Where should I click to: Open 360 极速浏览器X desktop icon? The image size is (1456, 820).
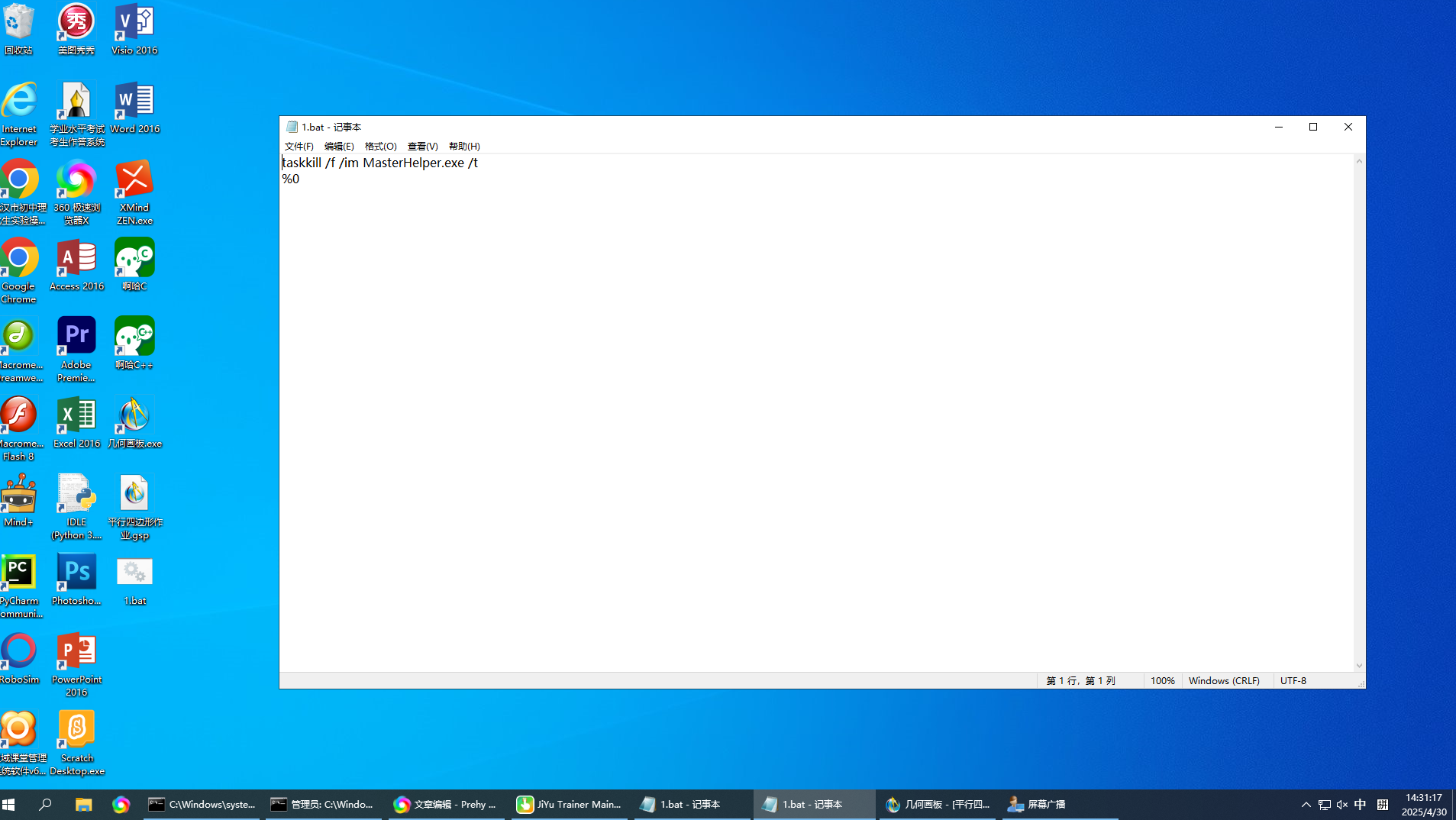pyautogui.click(x=76, y=192)
